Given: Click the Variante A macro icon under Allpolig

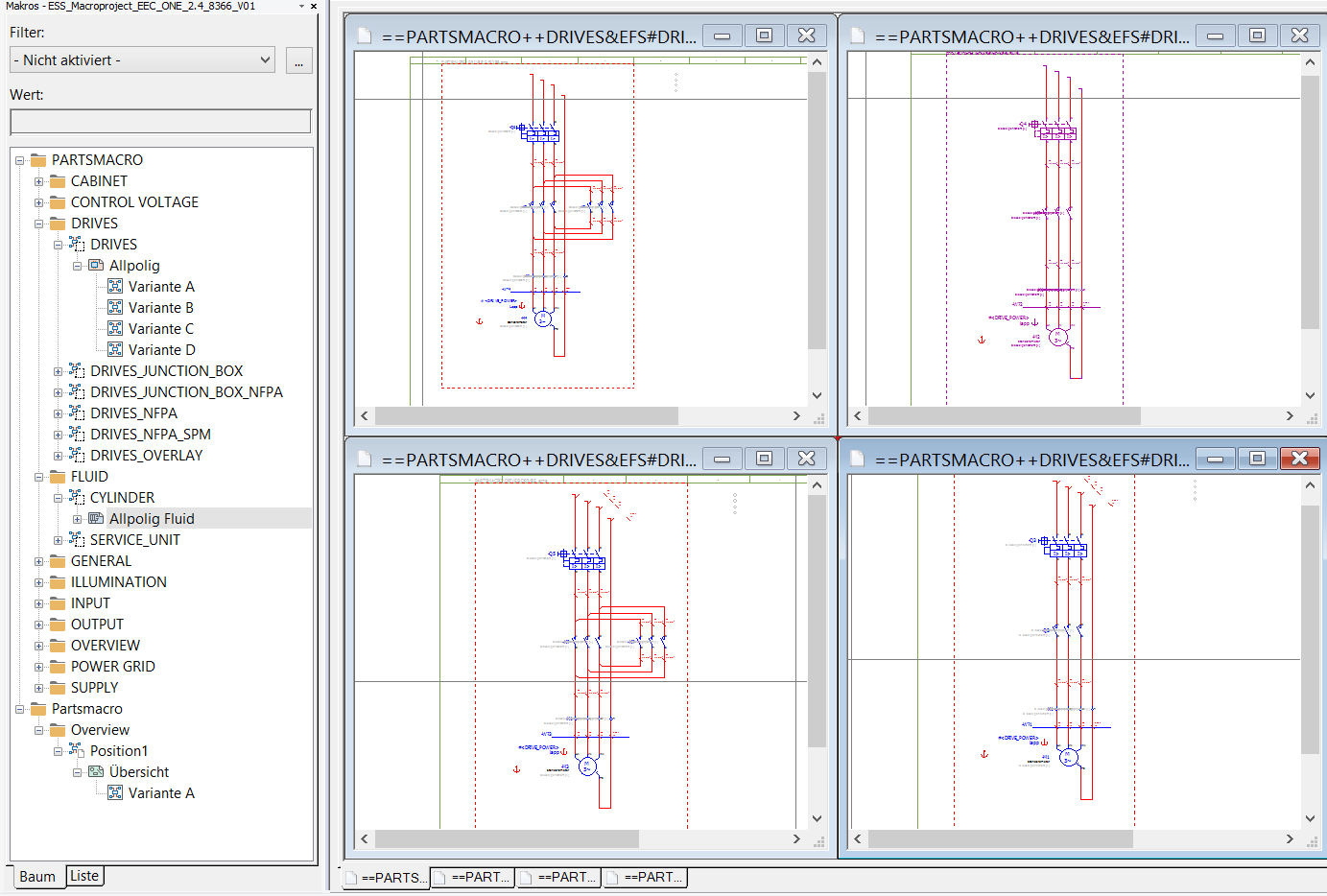Looking at the screenshot, I should [x=115, y=286].
